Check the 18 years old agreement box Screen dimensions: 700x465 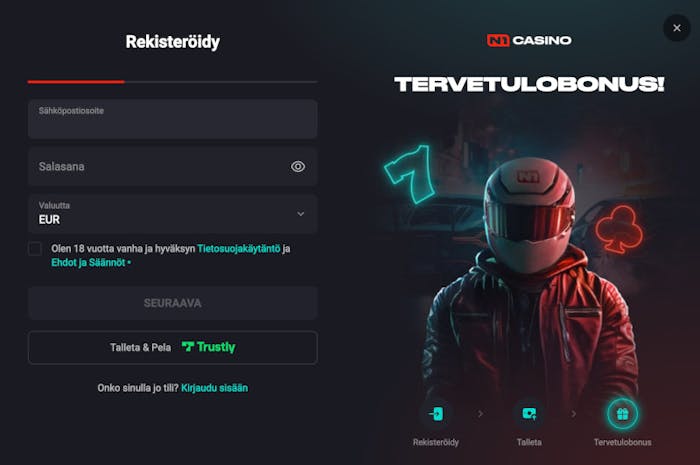coord(35,249)
